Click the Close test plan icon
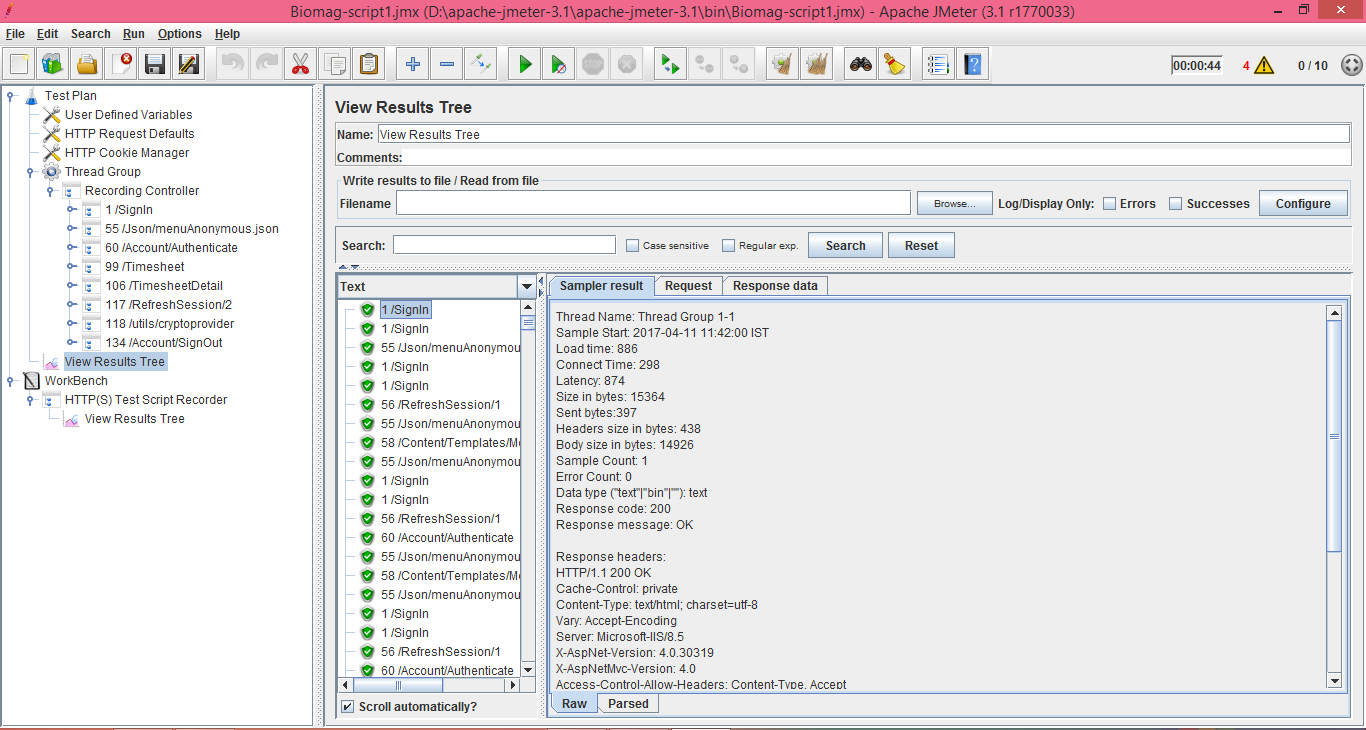Screen dimensions: 1366x730 (121, 65)
